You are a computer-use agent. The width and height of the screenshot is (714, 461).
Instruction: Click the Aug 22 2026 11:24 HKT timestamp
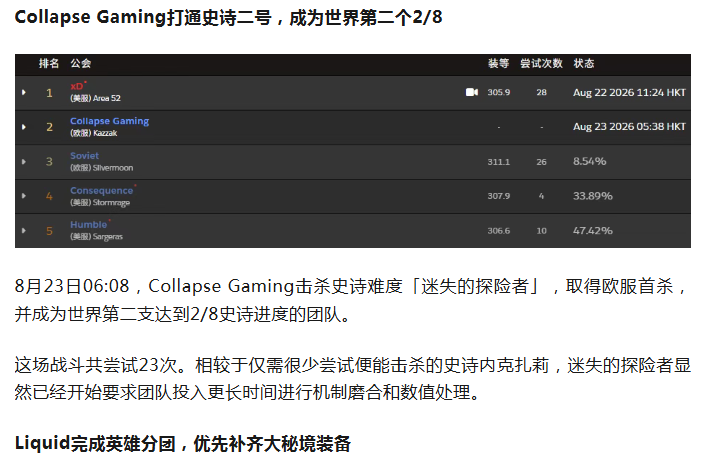[629, 92]
